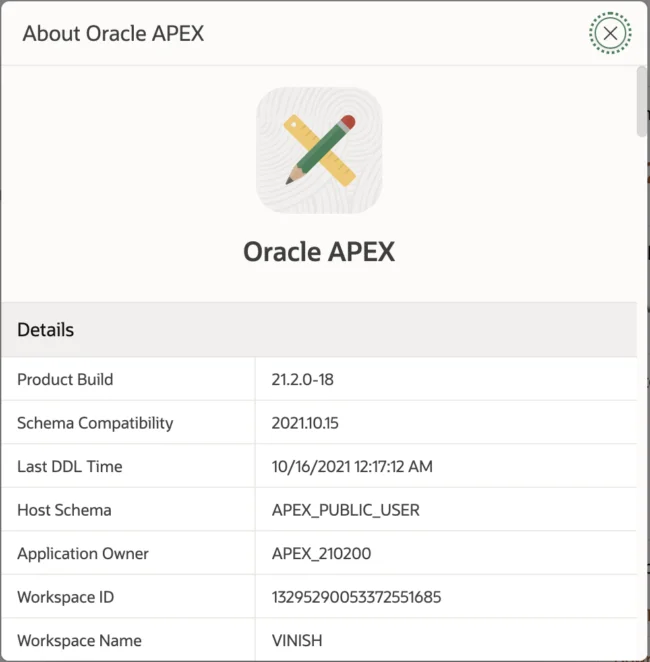Select the value 'APEX_210200'
Image resolution: width=650 pixels, height=662 pixels.
pyautogui.click(x=321, y=553)
